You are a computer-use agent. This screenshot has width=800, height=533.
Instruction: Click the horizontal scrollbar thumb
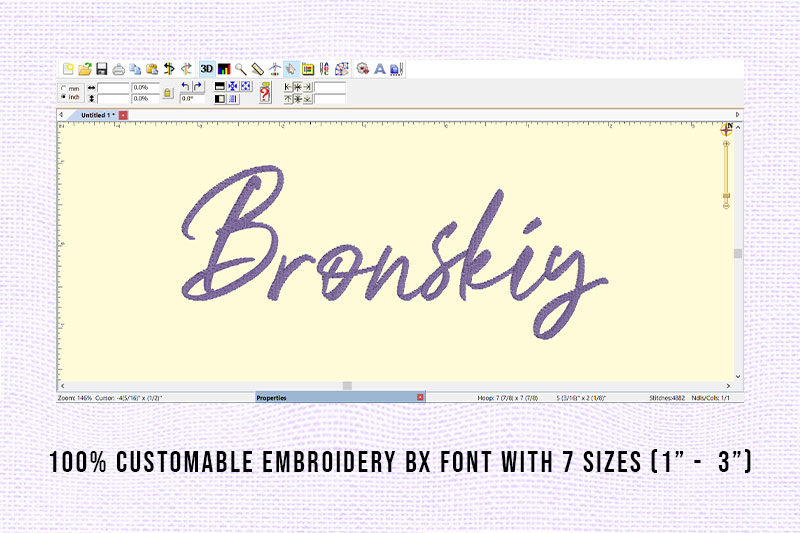[x=347, y=386]
